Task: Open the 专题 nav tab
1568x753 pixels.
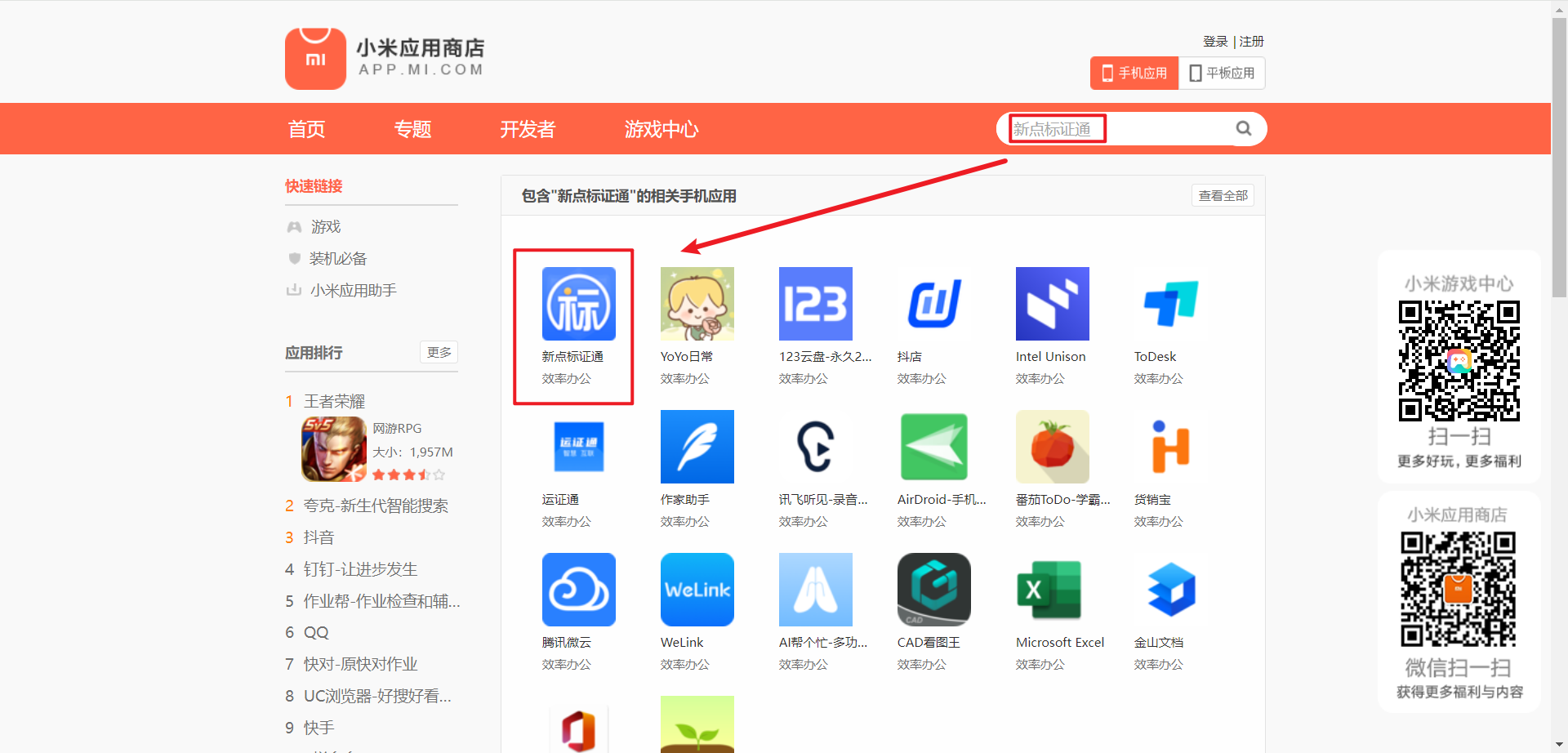Action: [412, 129]
